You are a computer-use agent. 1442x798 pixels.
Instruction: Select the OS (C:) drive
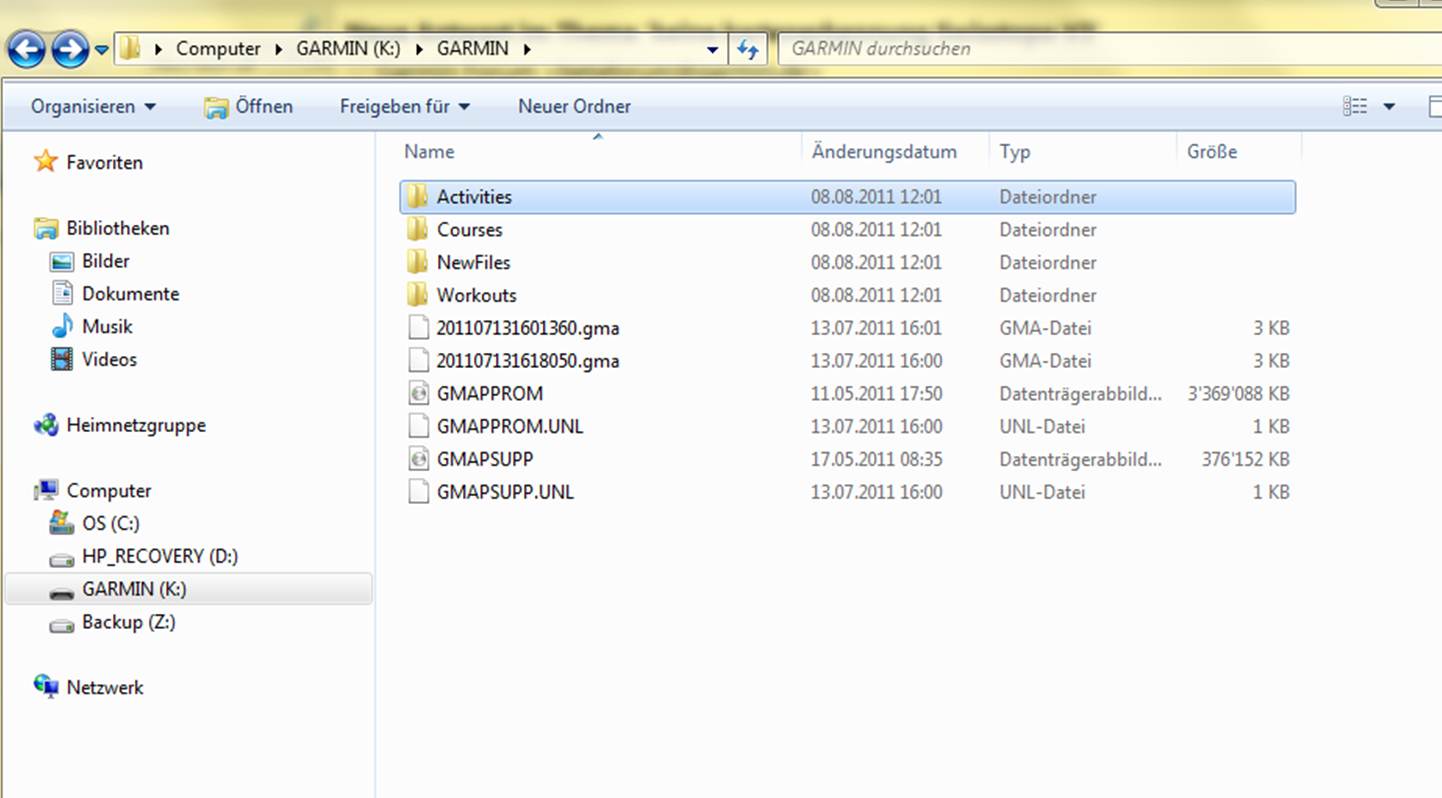pos(111,523)
